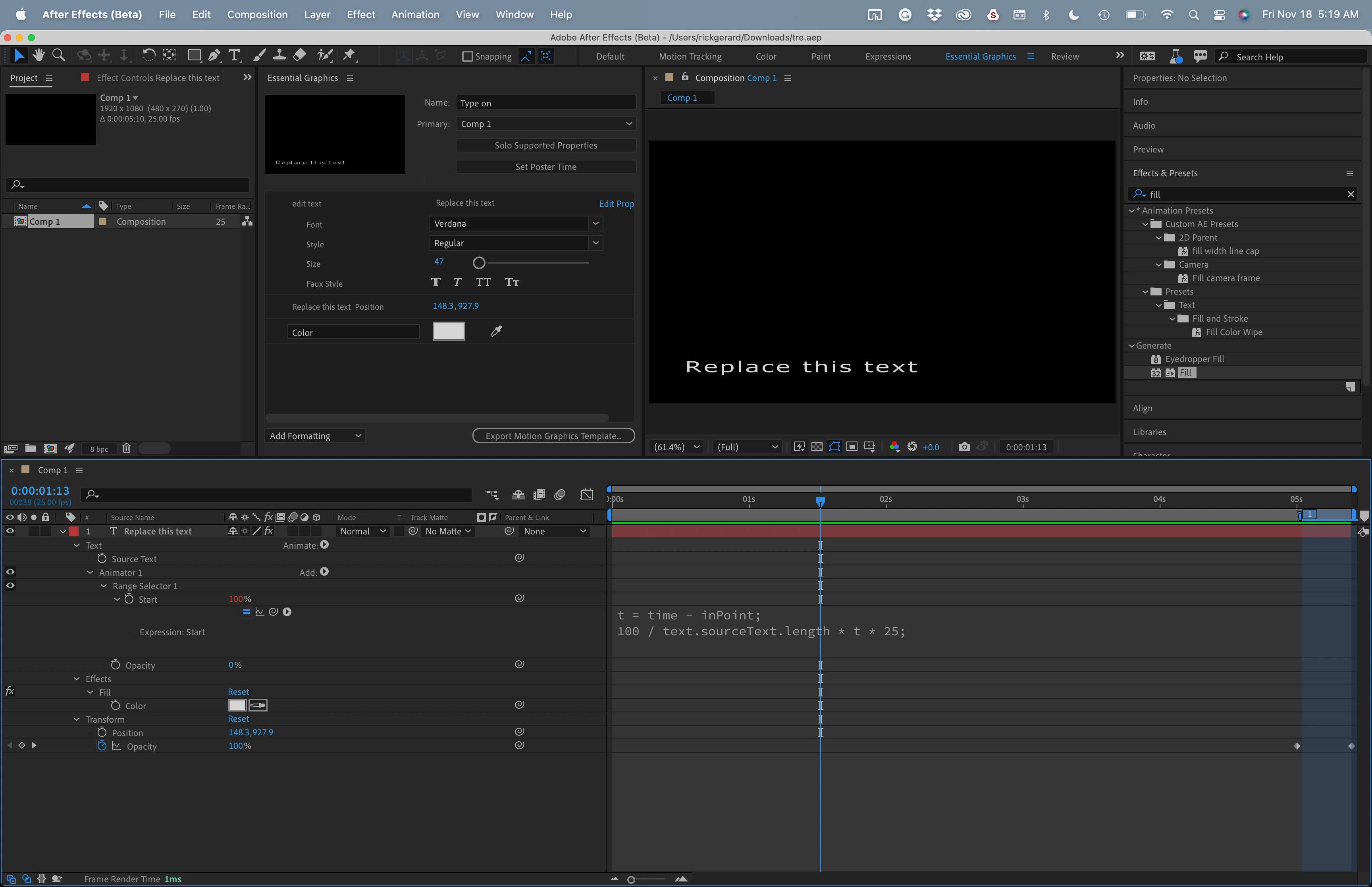Click Export Motion Graphics Template button
1372x887 pixels.
[553, 436]
